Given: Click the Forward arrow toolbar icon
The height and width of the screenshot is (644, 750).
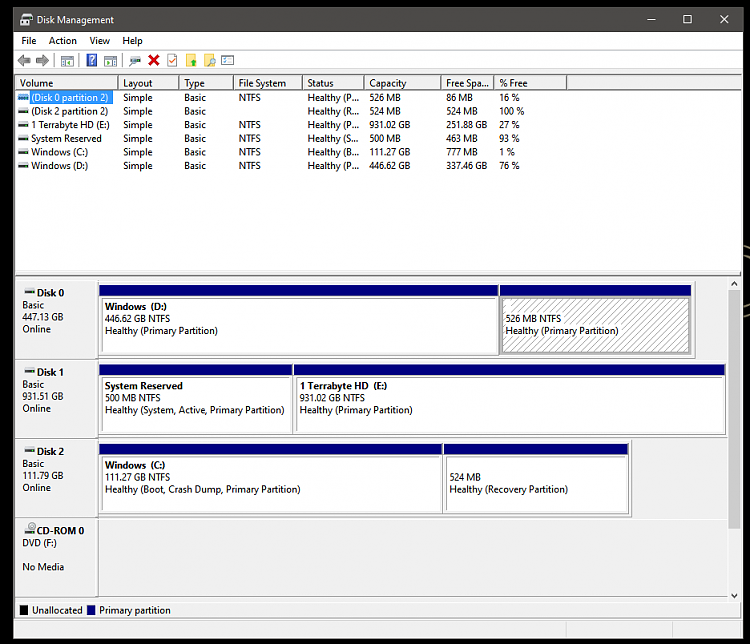Looking at the screenshot, I should click(43, 60).
